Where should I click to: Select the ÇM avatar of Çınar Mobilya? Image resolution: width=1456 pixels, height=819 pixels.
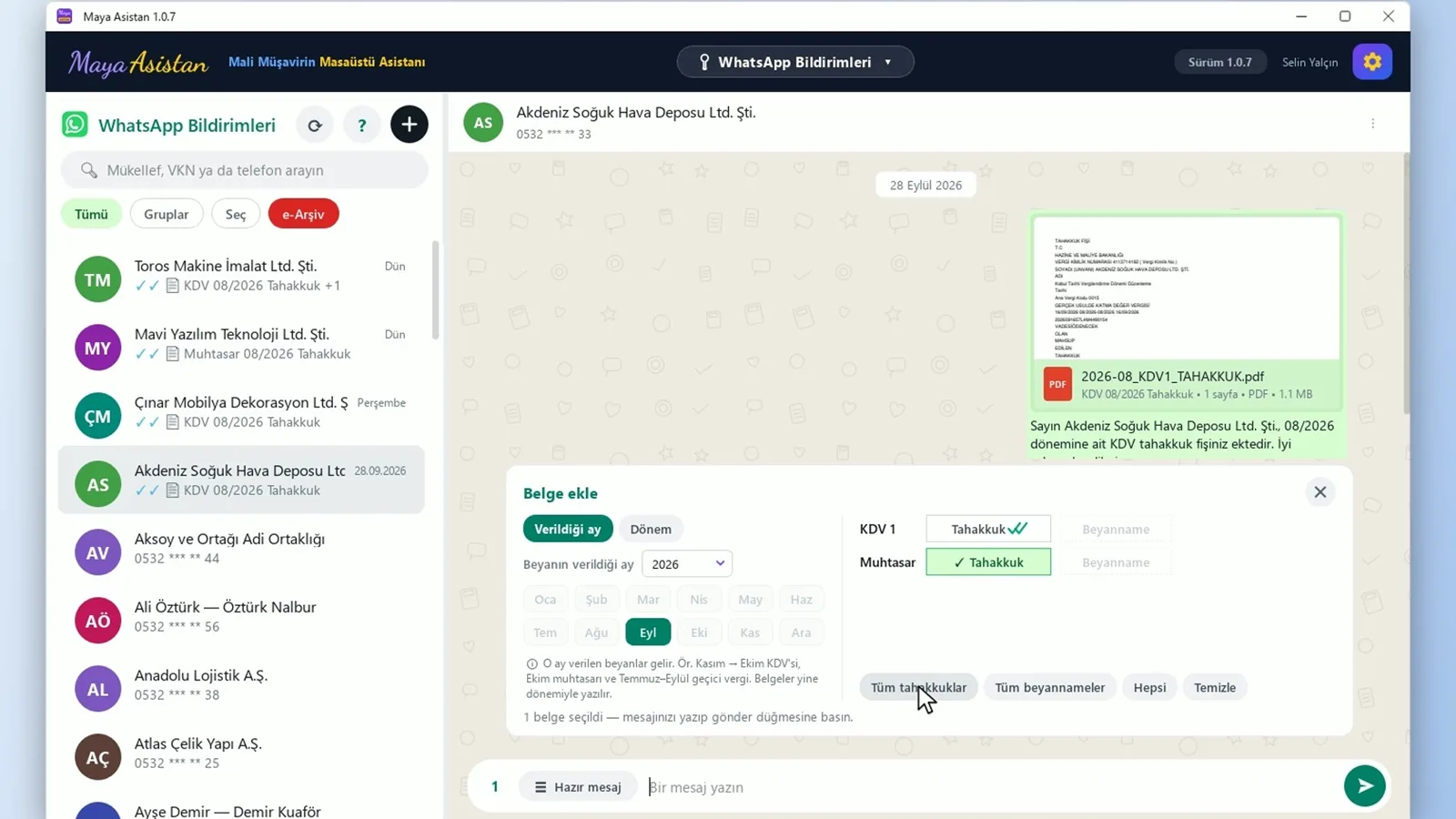(98, 416)
